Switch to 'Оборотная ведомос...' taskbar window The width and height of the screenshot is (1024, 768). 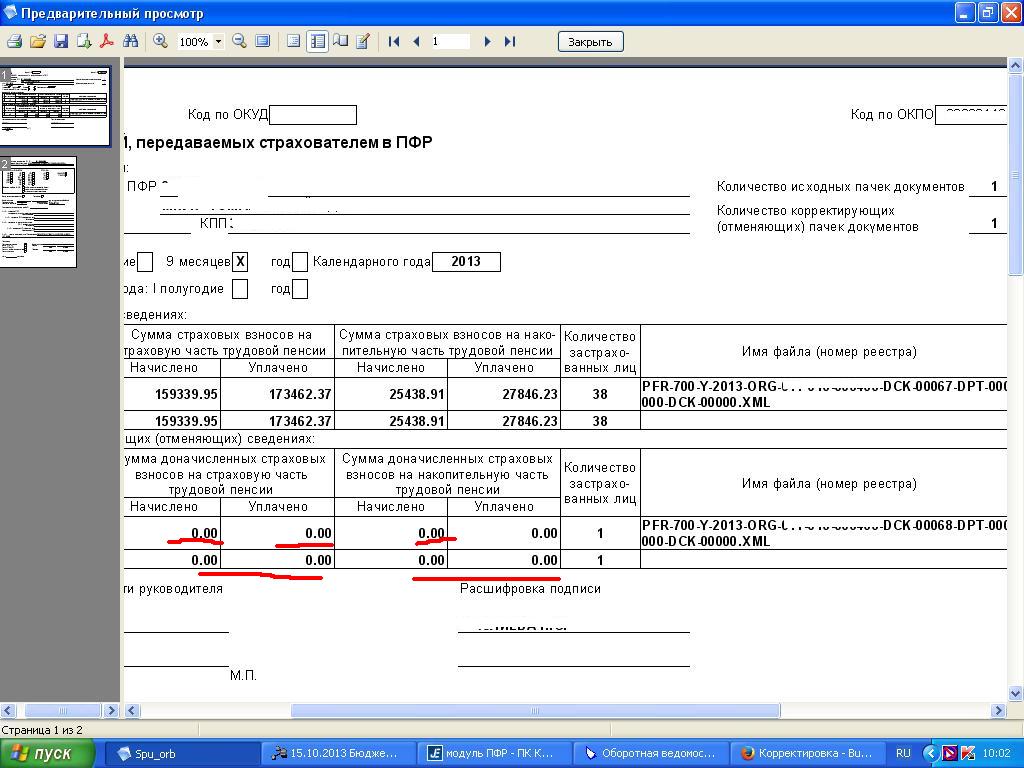click(x=650, y=753)
